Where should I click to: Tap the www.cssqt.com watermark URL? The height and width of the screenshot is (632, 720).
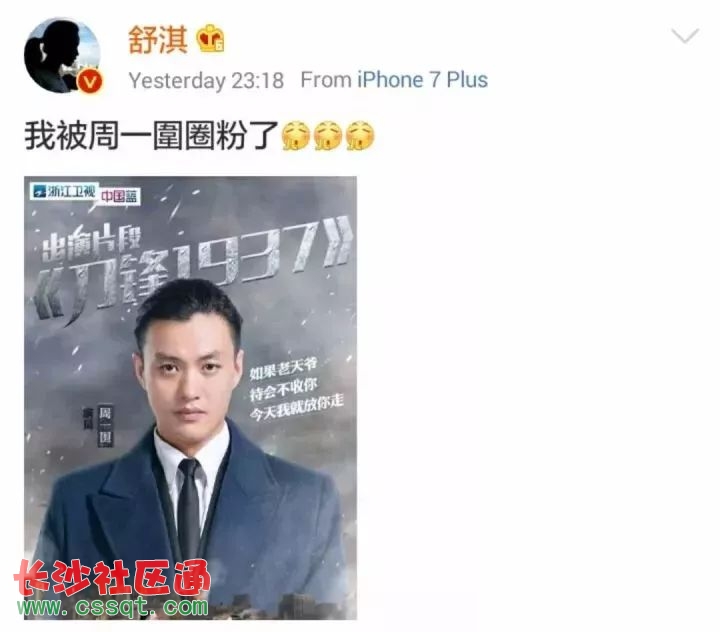click(113, 607)
